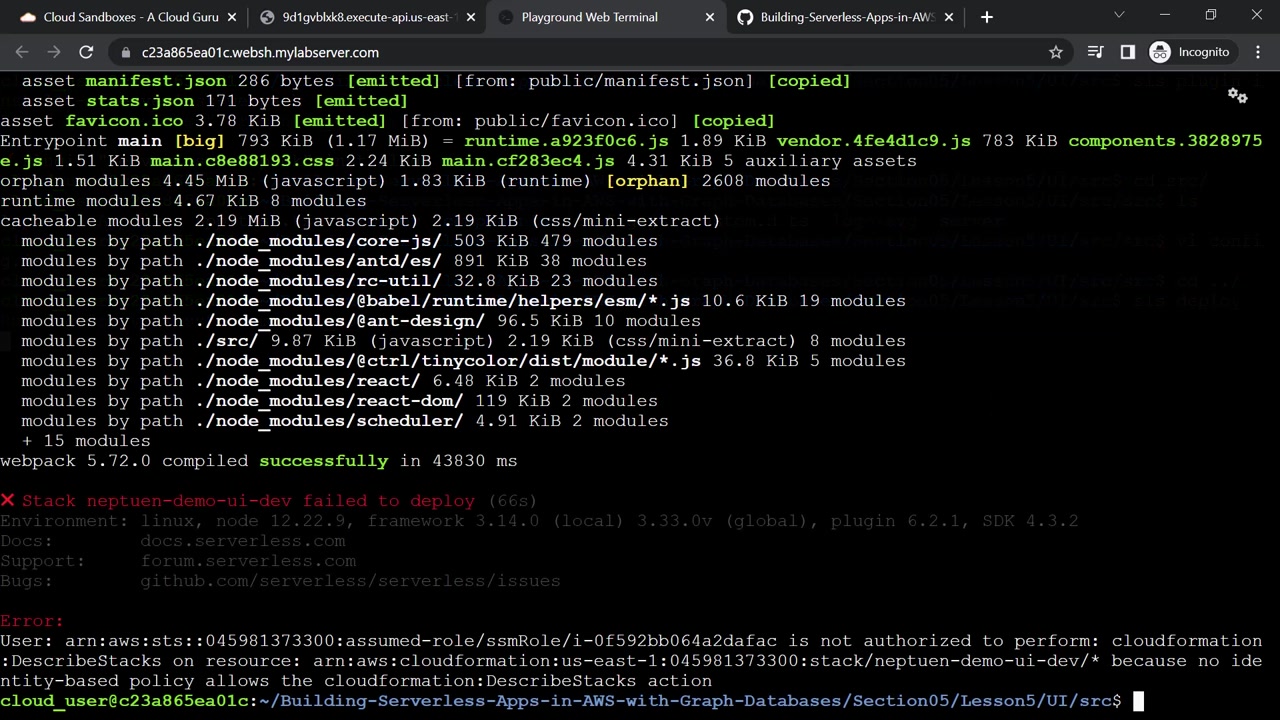Open a new browser tab

(x=986, y=17)
